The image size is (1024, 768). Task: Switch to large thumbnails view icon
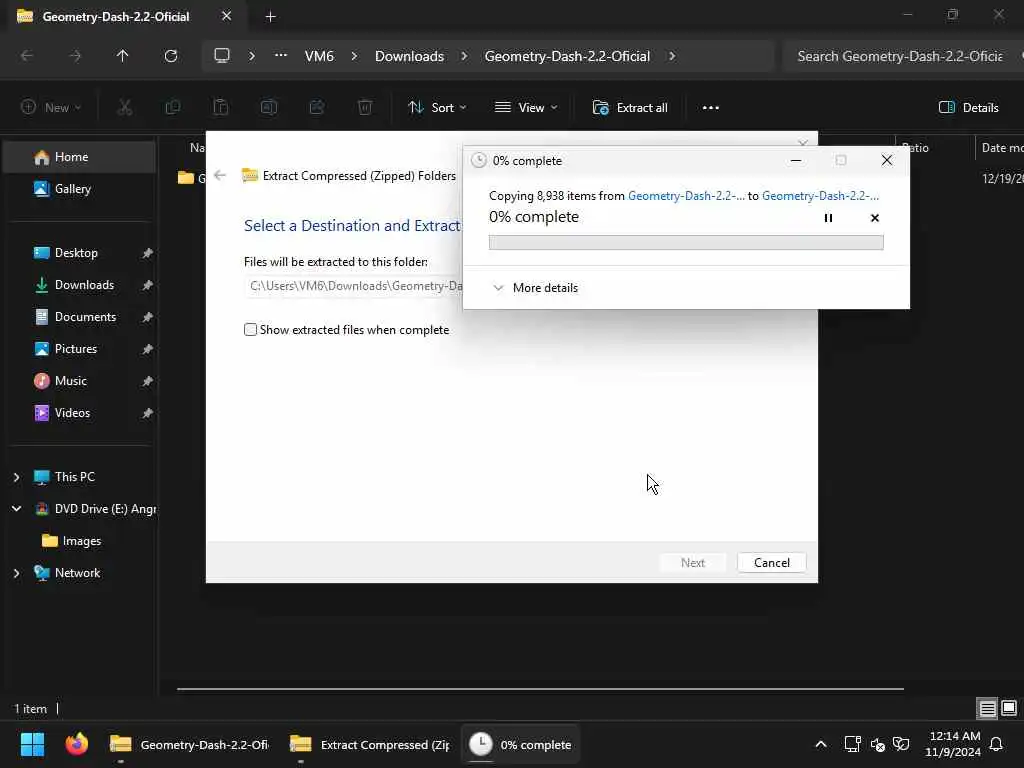[1009, 708]
